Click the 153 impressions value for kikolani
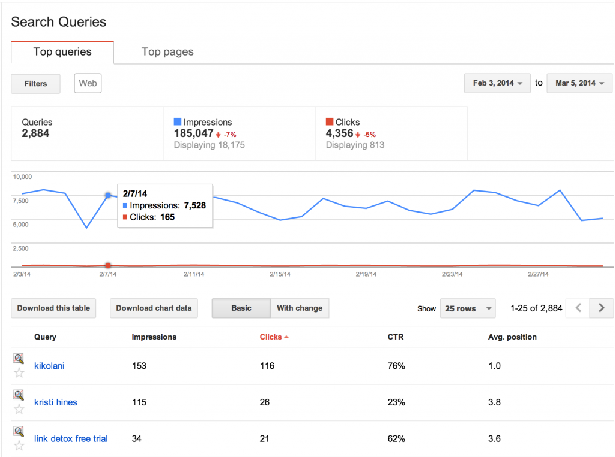Image resolution: width=615 pixels, height=457 pixels. (139, 366)
